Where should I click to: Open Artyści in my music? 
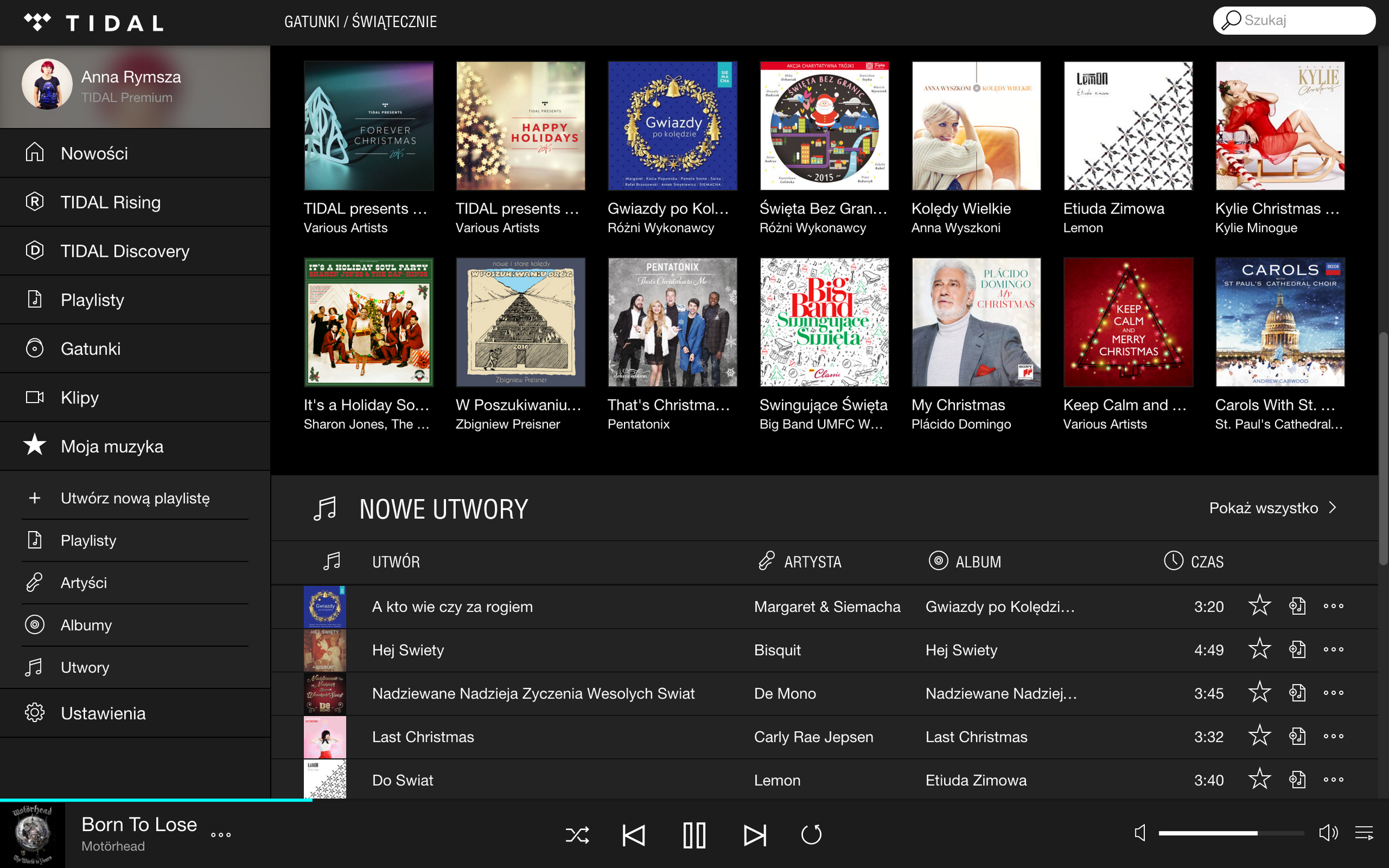pyautogui.click(x=135, y=582)
